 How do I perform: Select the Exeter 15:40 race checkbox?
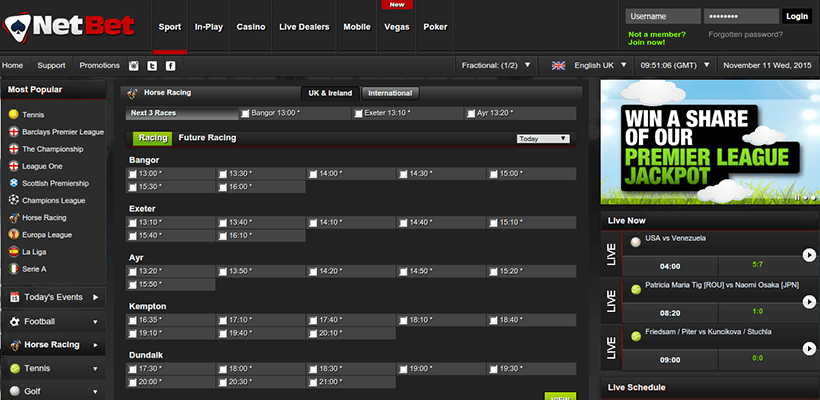click(132, 236)
